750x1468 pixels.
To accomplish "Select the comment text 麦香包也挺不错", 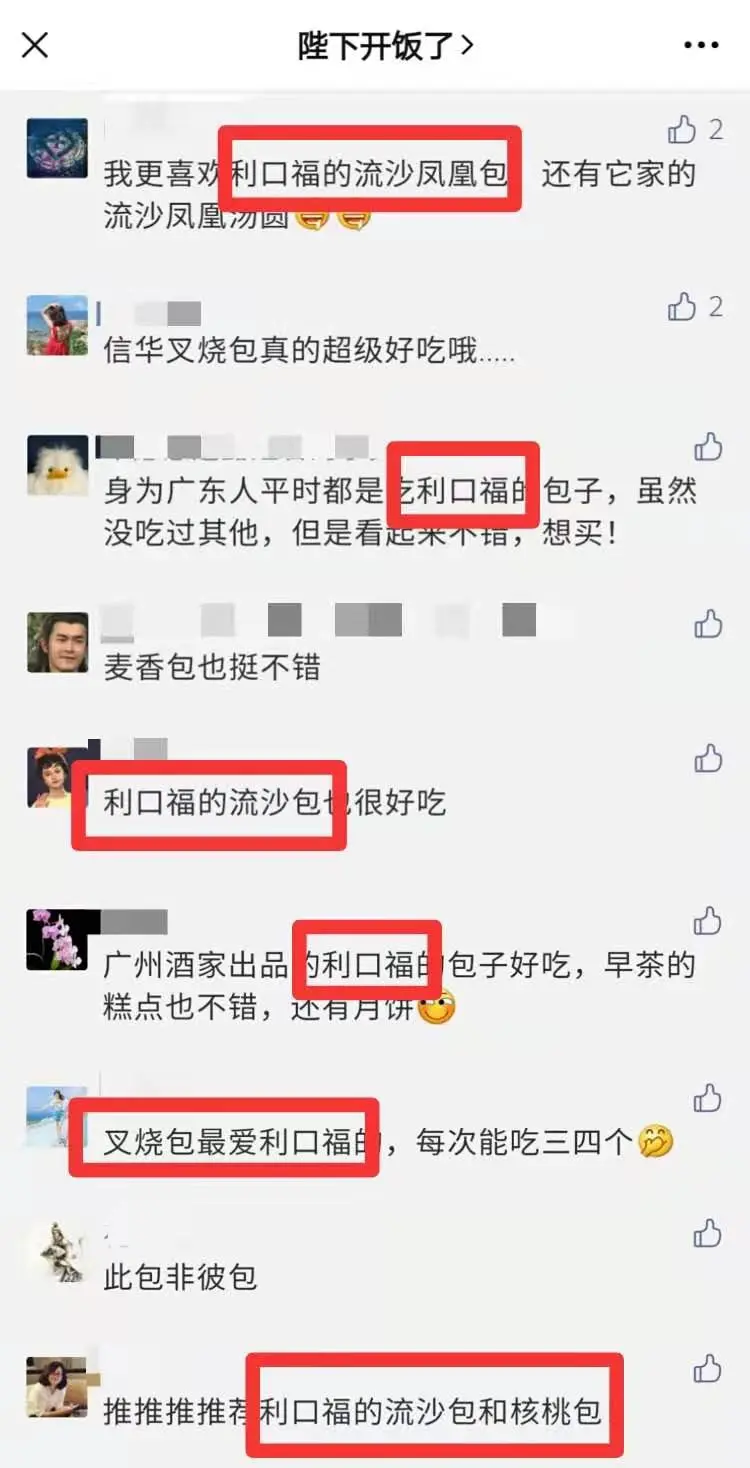I will pos(212,668).
